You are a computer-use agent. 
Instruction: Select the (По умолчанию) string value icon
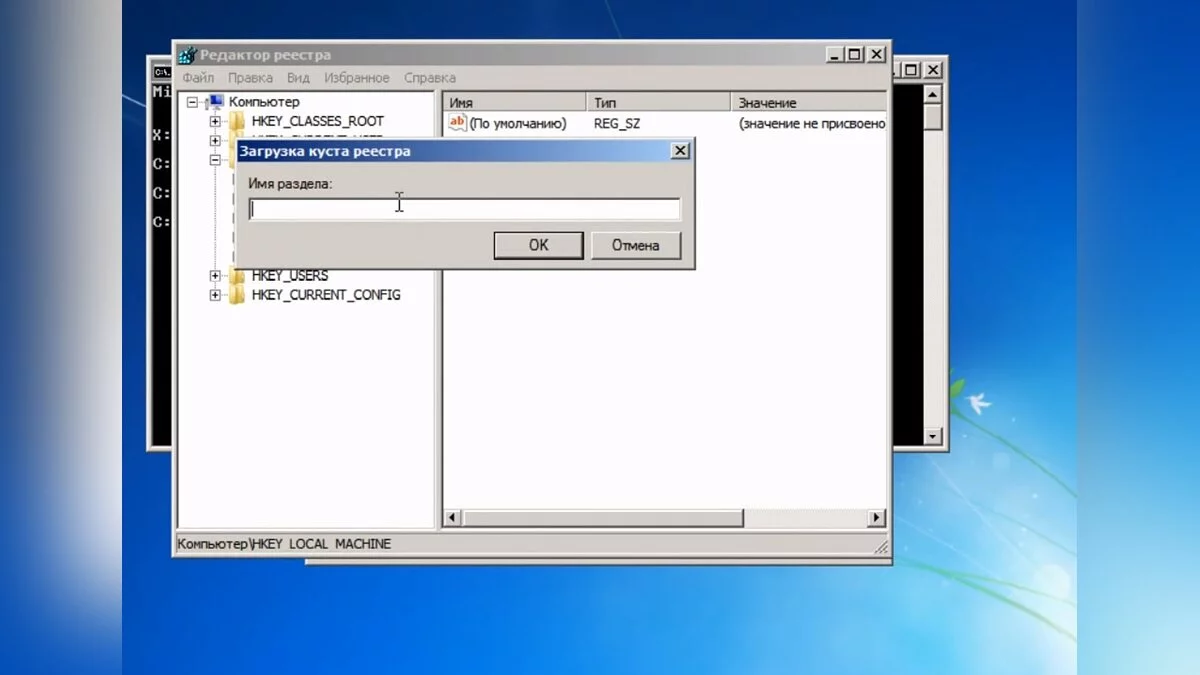point(457,123)
